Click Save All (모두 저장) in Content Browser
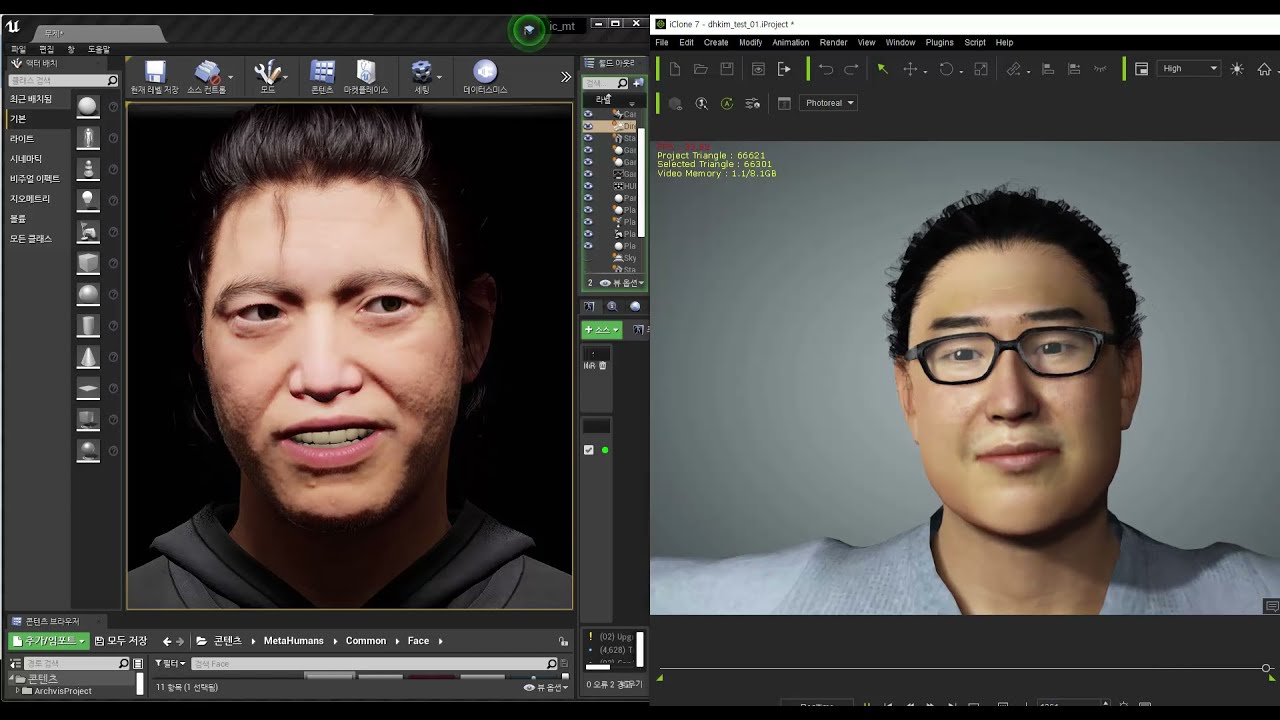Viewport: 1280px width, 720px height. pyautogui.click(x=120, y=641)
